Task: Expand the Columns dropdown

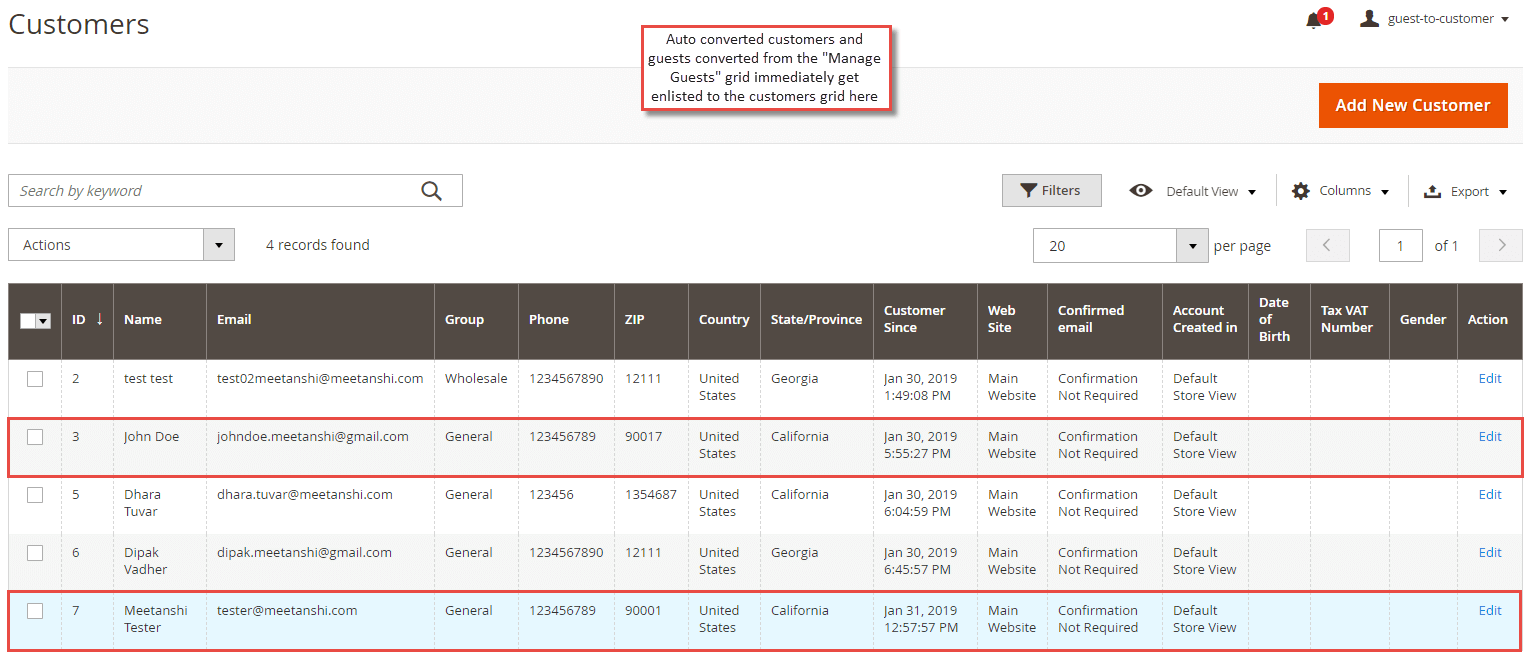Action: pos(1354,191)
